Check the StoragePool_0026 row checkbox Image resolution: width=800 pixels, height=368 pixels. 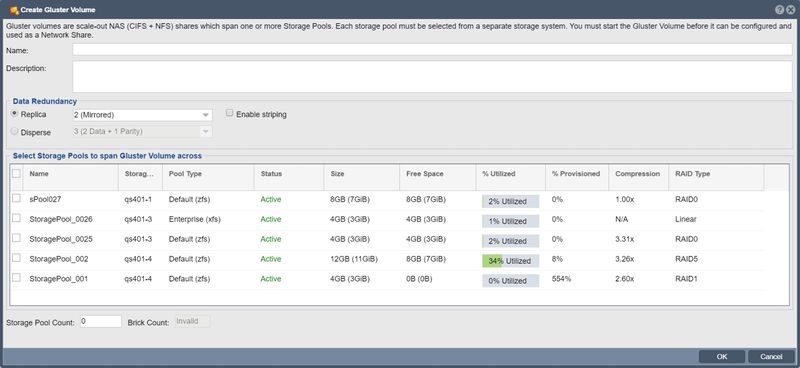click(16, 218)
